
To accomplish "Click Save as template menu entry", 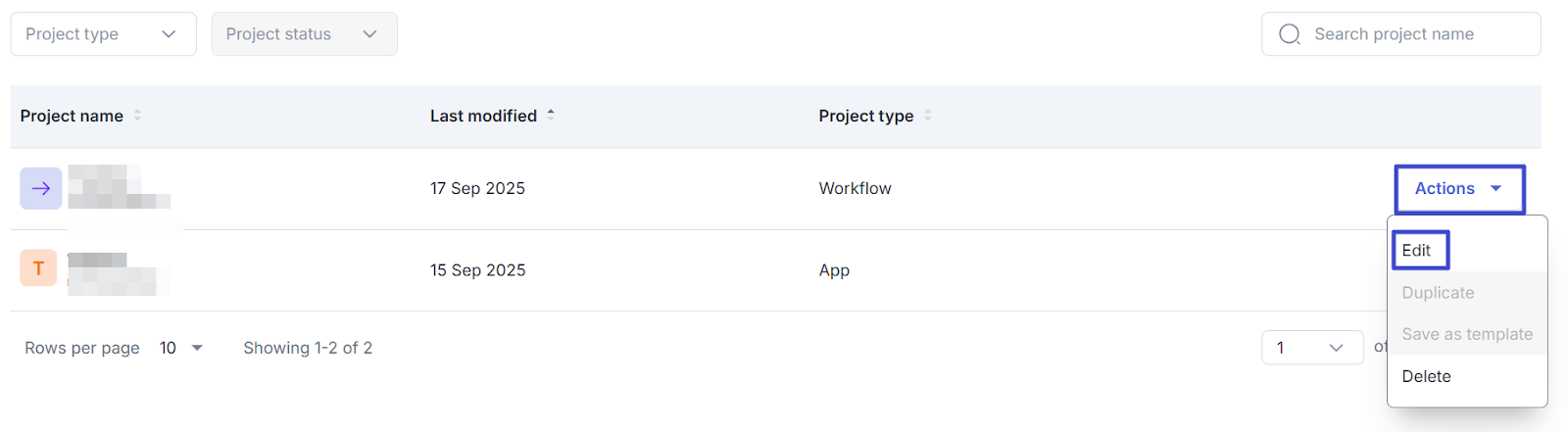I will tap(1466, 334).
